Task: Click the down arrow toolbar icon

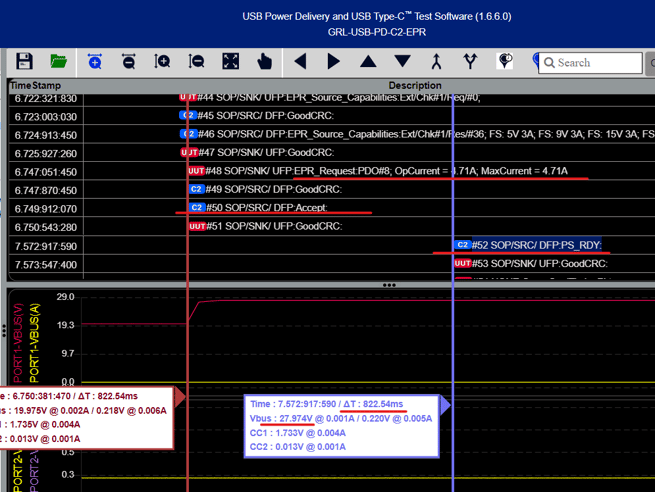Action: (402, 61)
